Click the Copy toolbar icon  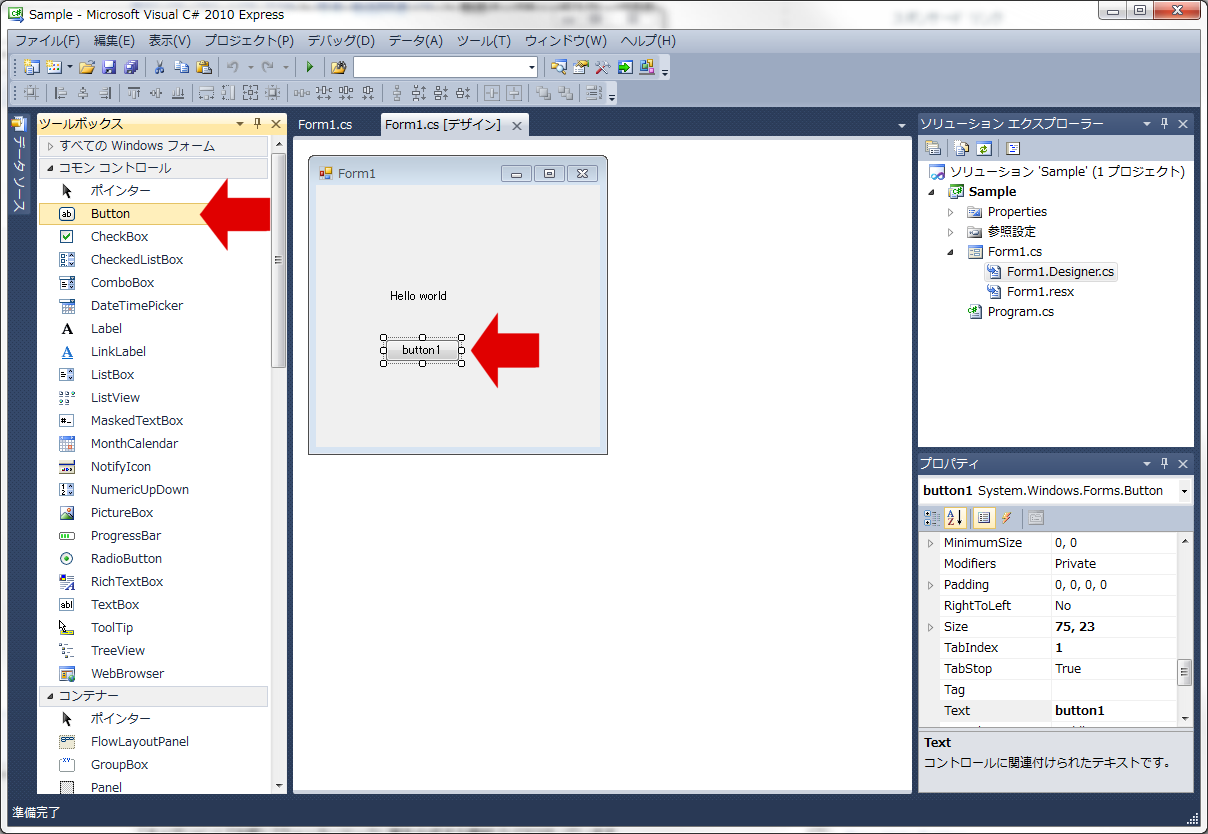click(x=181, y=67)
